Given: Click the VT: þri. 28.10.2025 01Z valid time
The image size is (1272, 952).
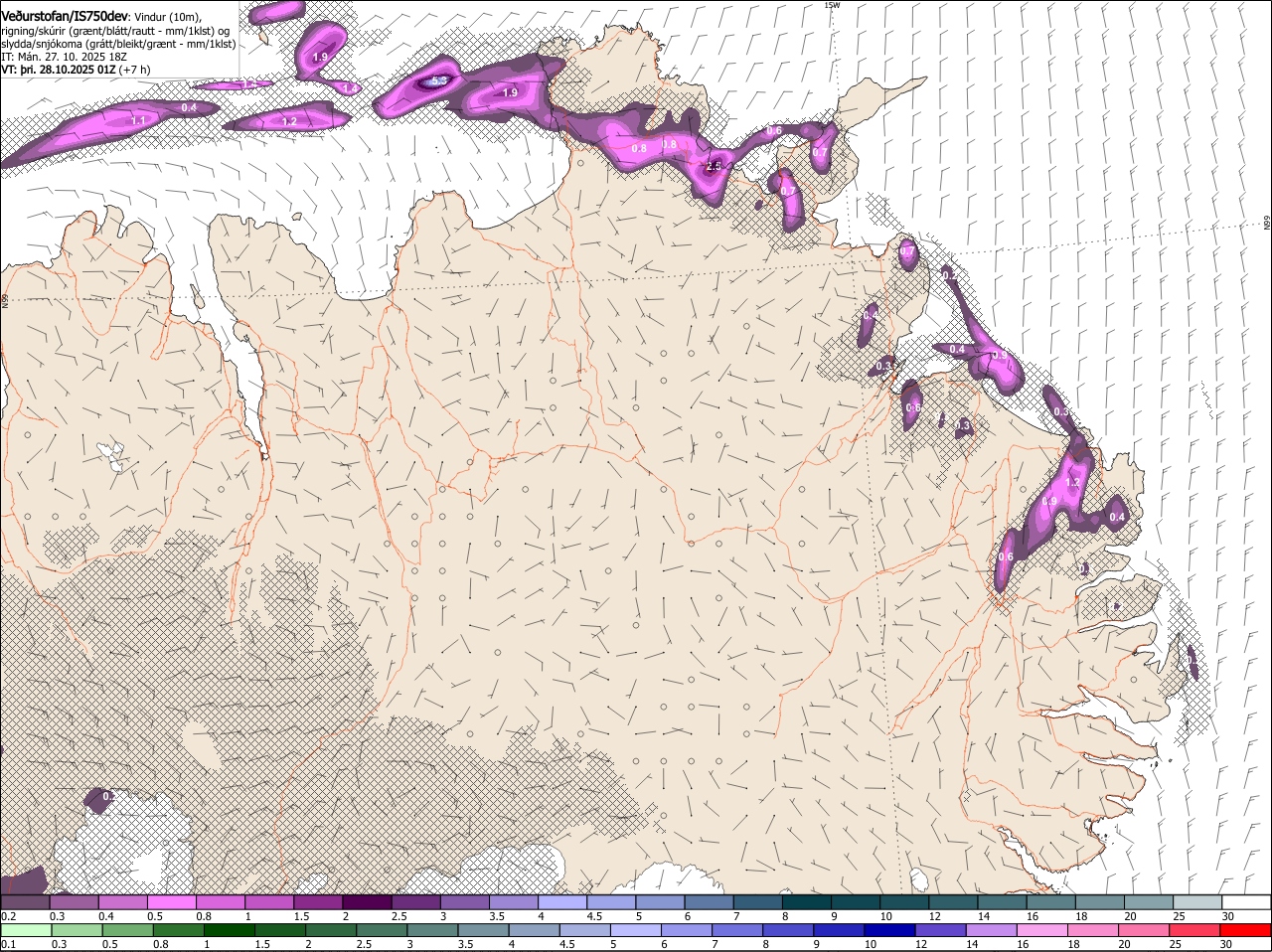Looking at the screenshot, I should [x=58, y=70].
